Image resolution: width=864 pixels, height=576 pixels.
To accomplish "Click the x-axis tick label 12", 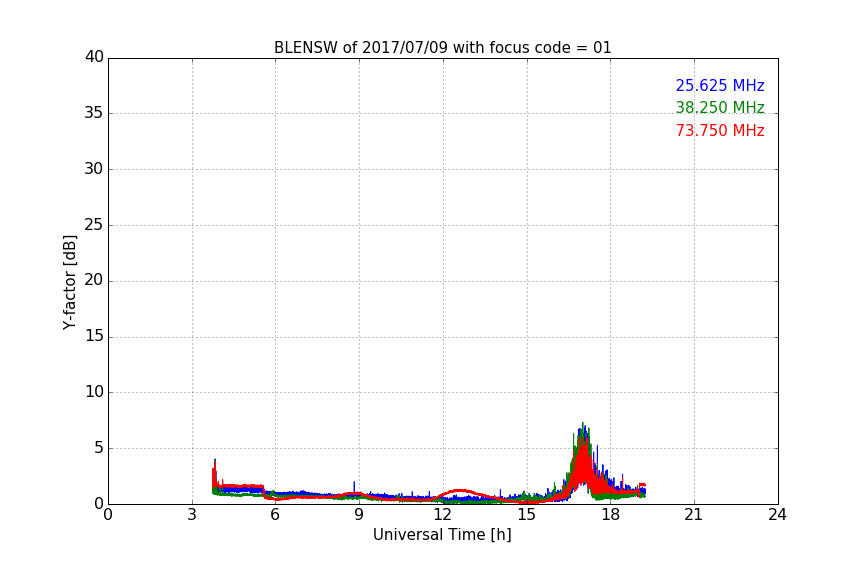I will click(x=443, y=515).
